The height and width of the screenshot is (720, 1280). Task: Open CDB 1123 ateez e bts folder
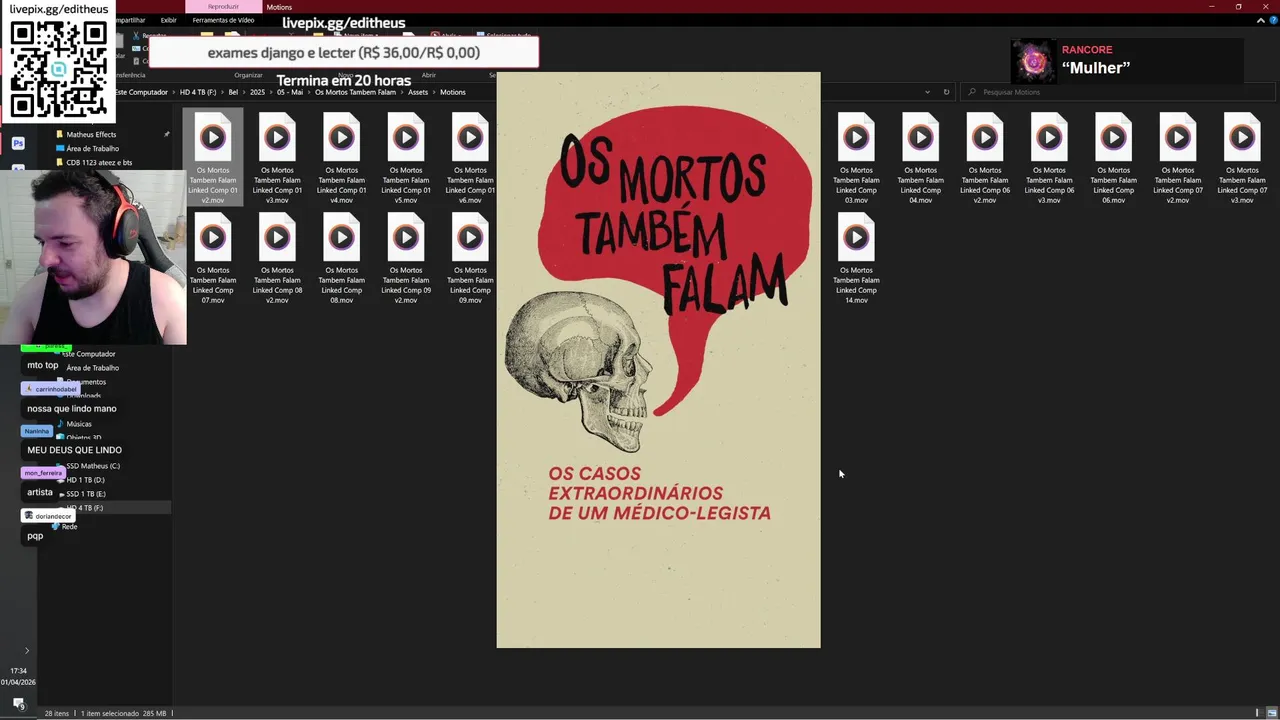tap(99, 162)
